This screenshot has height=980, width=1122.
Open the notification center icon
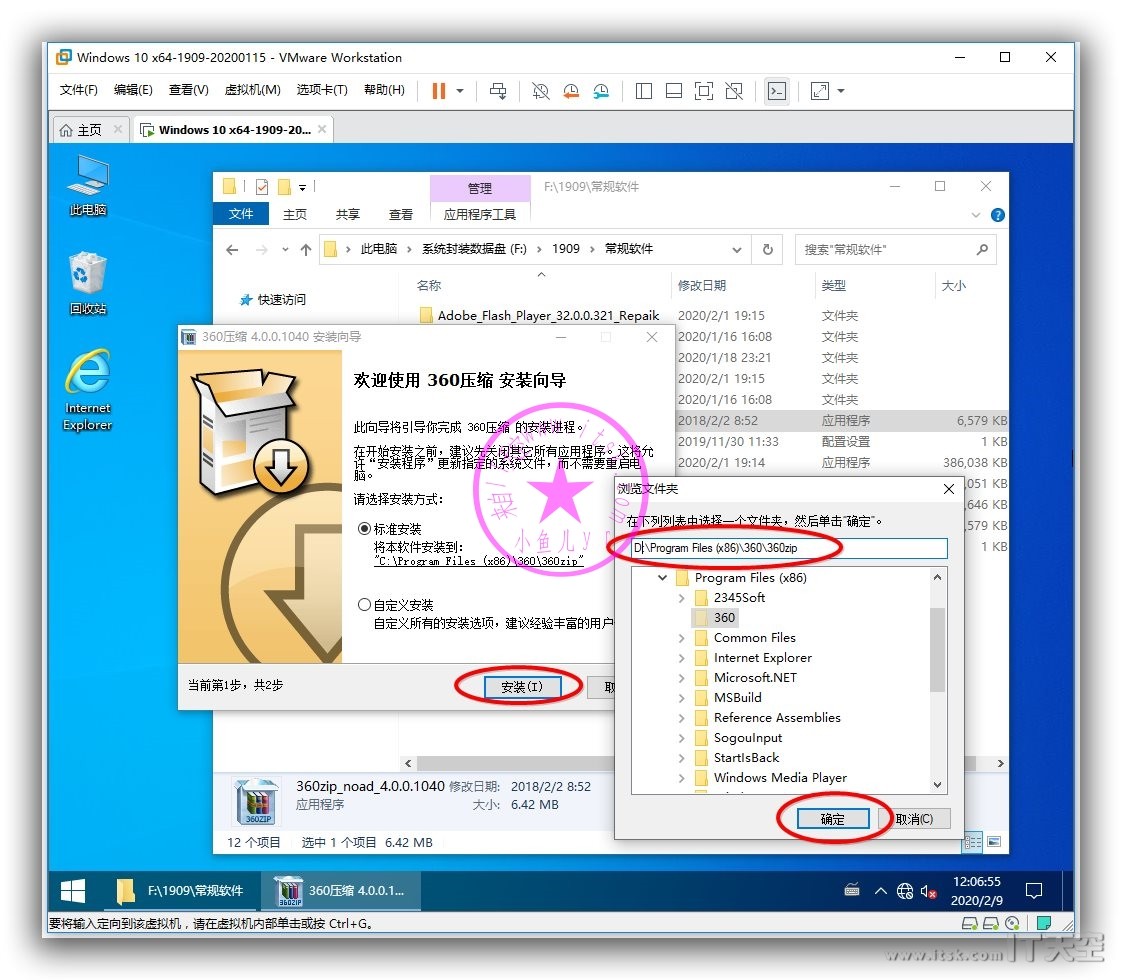[x=1034, y=891]
